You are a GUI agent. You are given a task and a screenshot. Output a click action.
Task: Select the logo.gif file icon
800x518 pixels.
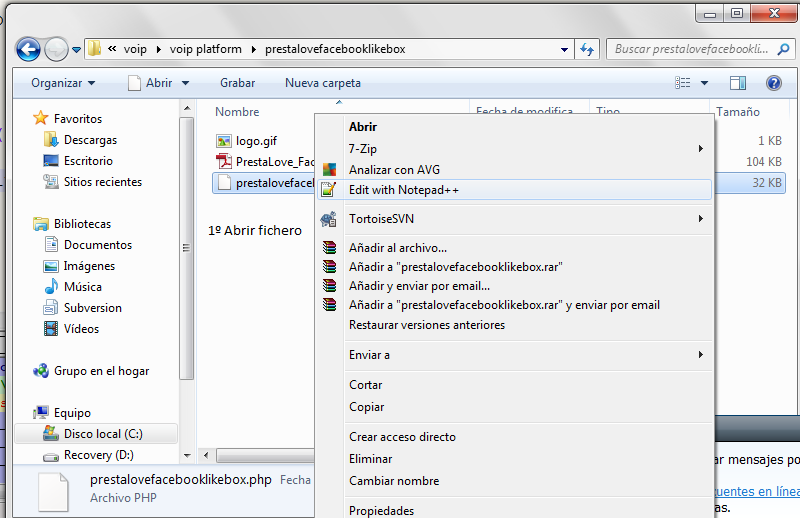(x=224, y=141)
